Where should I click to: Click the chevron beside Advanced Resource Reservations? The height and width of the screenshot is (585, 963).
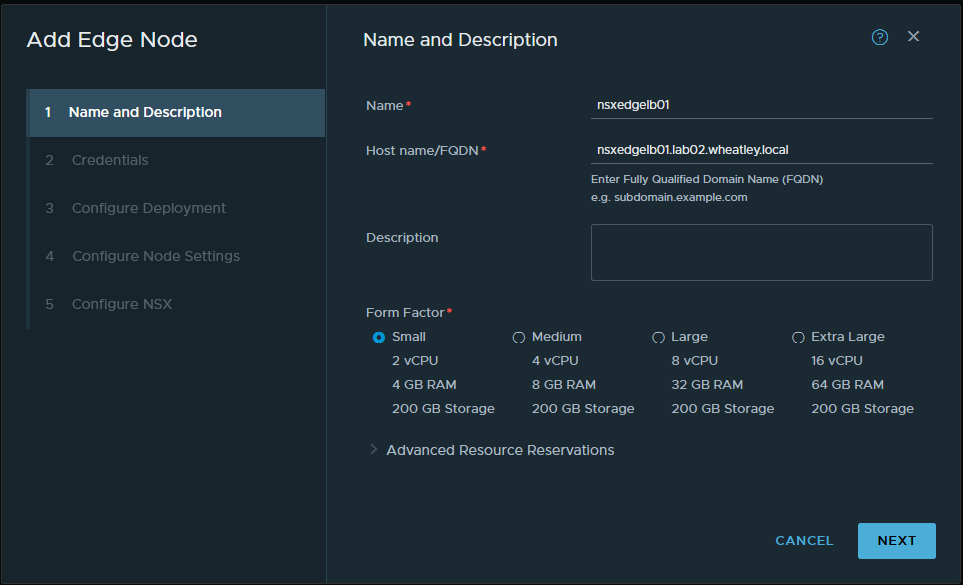tap(374, 450)
